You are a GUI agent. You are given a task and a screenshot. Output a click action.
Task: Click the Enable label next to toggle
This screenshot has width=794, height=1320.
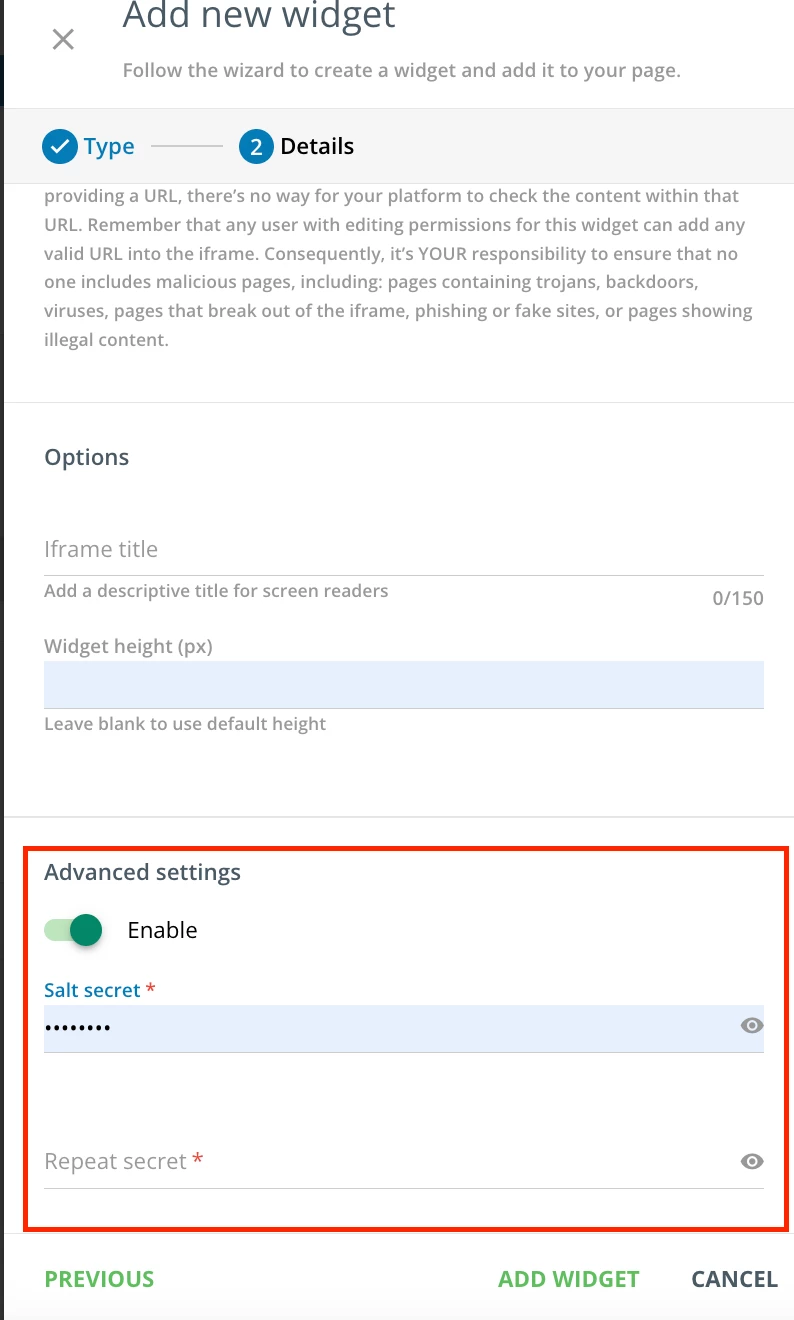pyautogui.click(x=162, y=930)
